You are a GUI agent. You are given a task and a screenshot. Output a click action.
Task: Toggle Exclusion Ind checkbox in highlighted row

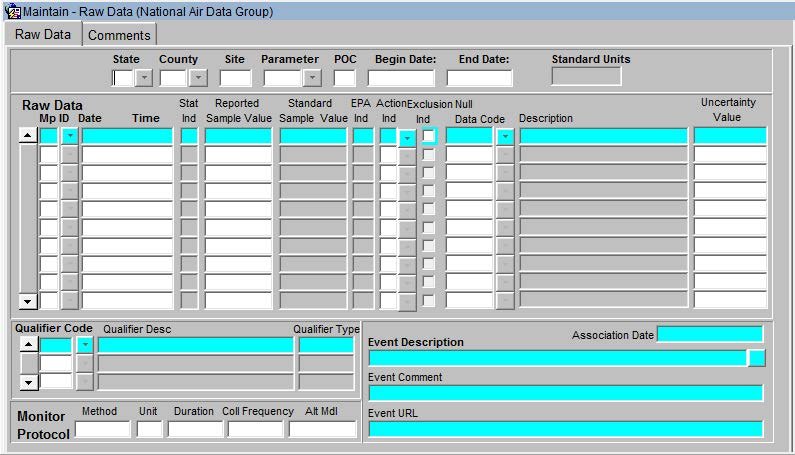[429, 136]
